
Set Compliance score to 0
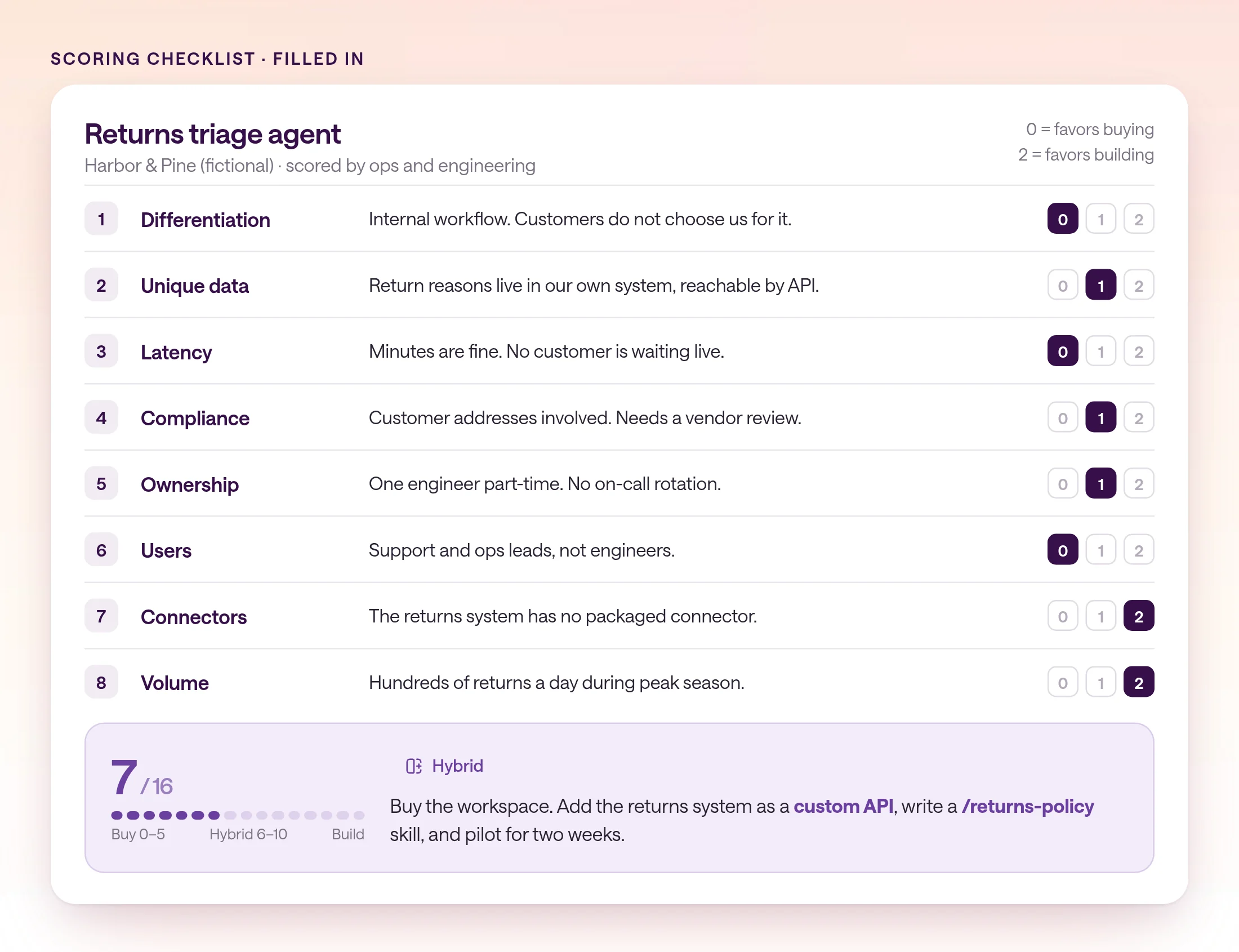click(x=1062, y=417)
